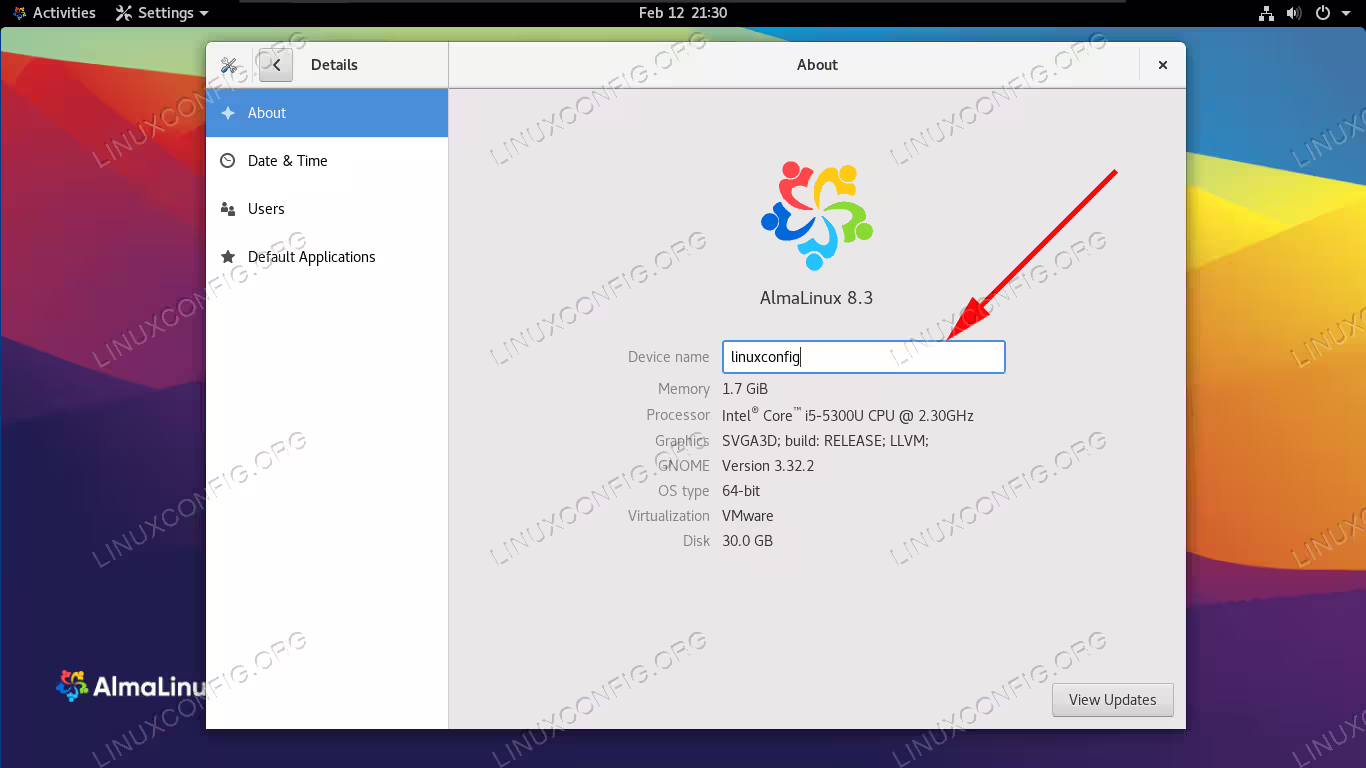Open Date & Time settings
Image resolution: width=1366 pixels, height=768 pixels.
click(x=327, y=161)
